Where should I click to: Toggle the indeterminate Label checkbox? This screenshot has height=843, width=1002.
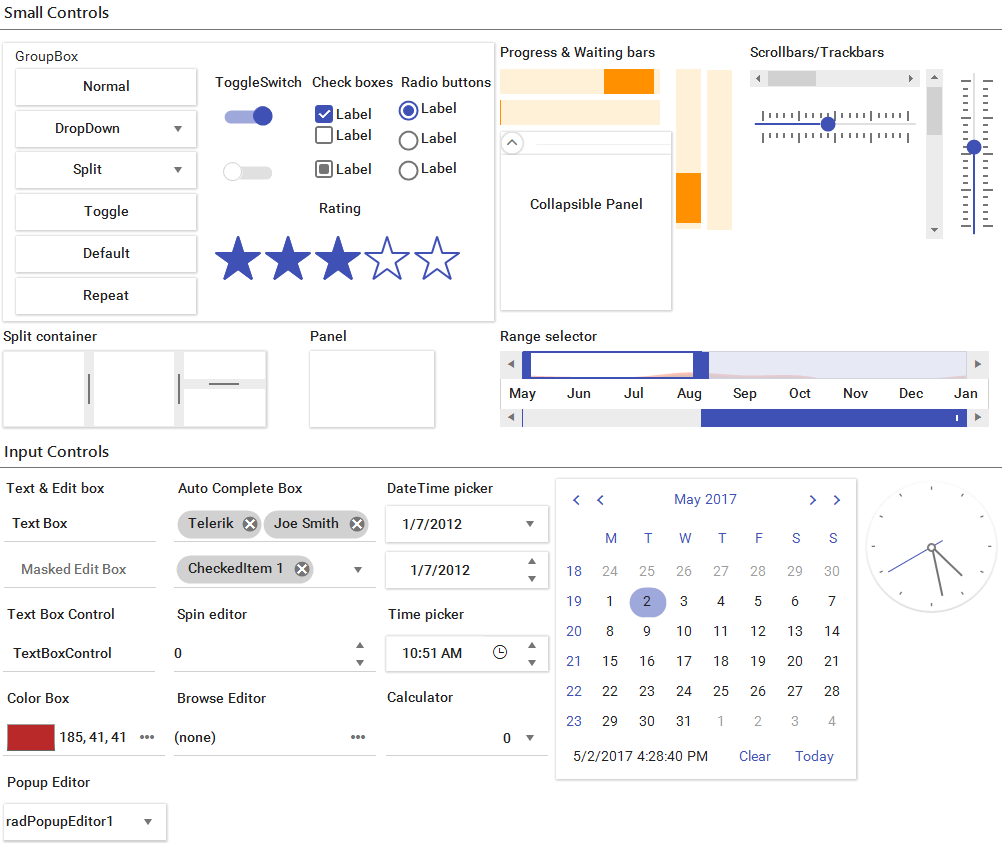(324, 169)
